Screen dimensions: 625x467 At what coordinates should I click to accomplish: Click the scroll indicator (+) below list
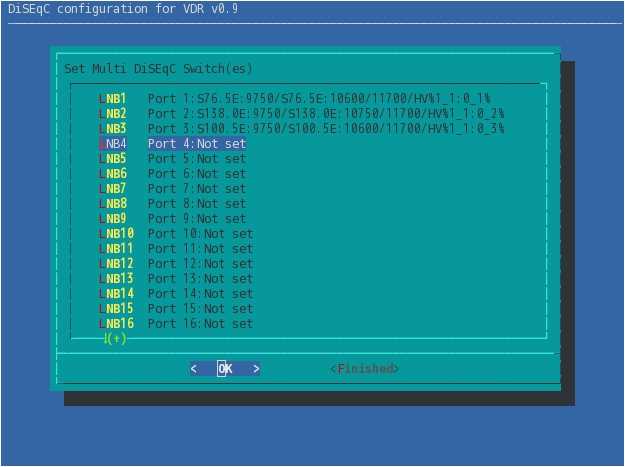point(115,339)
